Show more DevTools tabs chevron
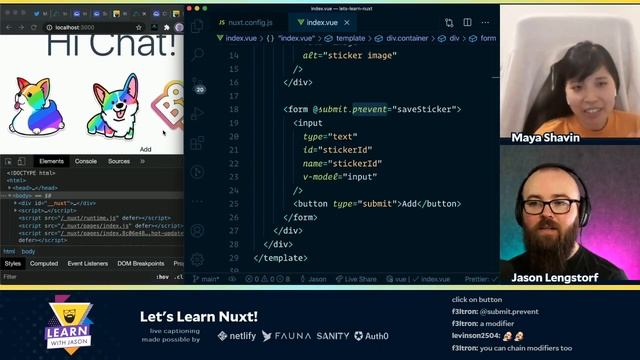Image resolution: width=640 pixels, height=360 pixels. click(142, 161)
